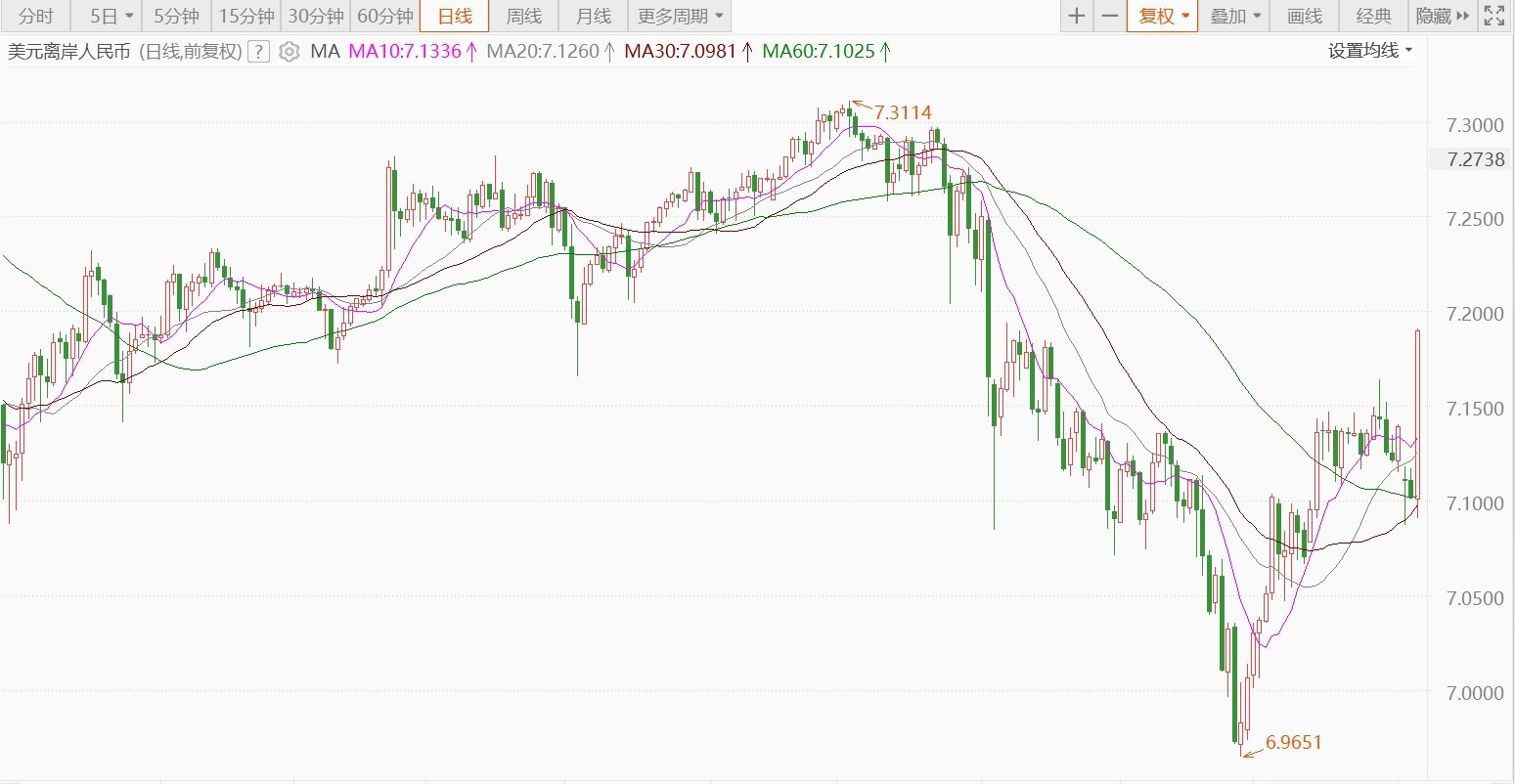This screenshot has height=784, width=1515.
Task: Click the 7.1500 price axis label
Action: pyautogui.click(x=1475, y=408)
